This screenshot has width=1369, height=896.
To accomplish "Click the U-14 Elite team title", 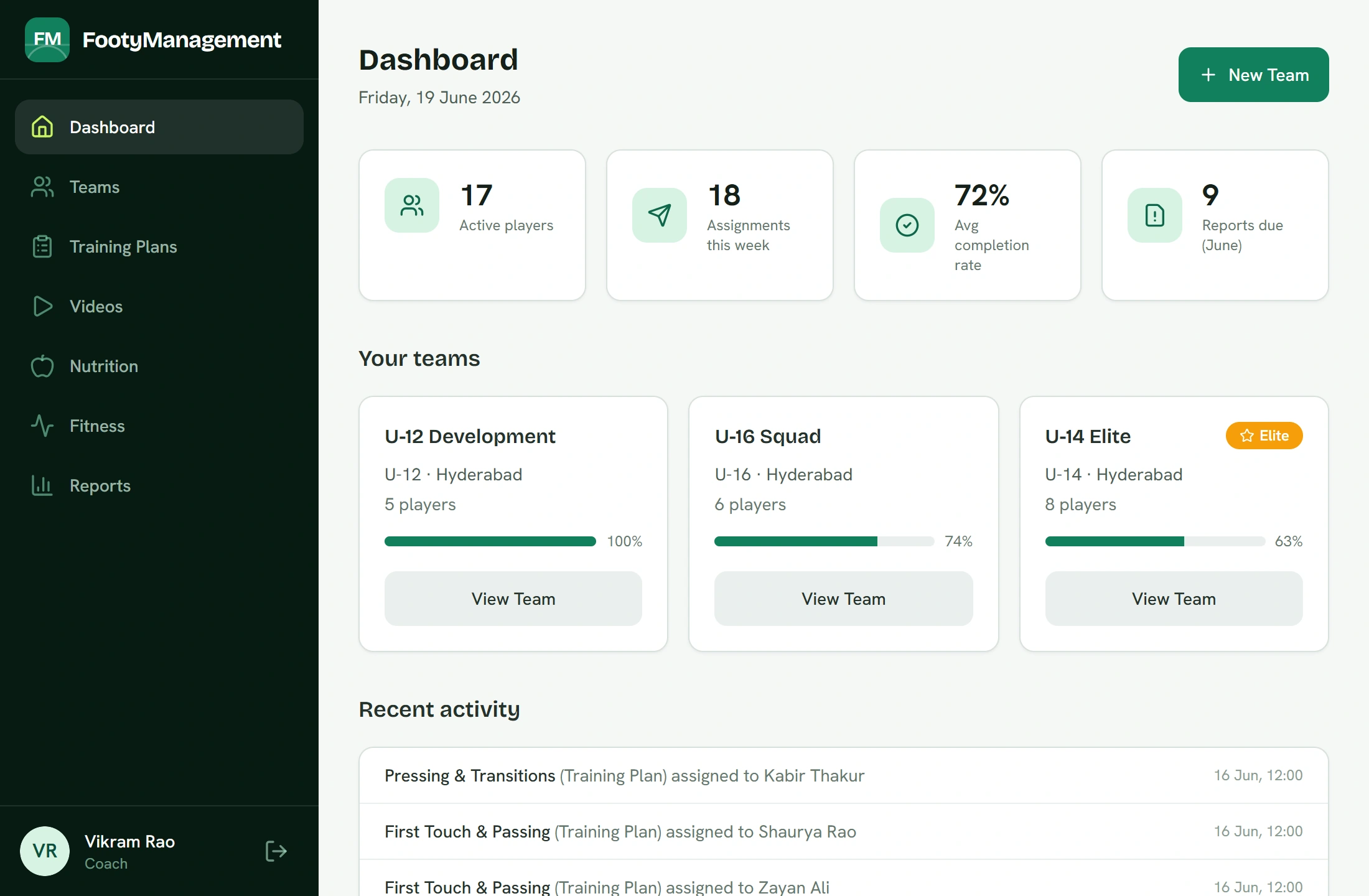I will point(1088,436).
